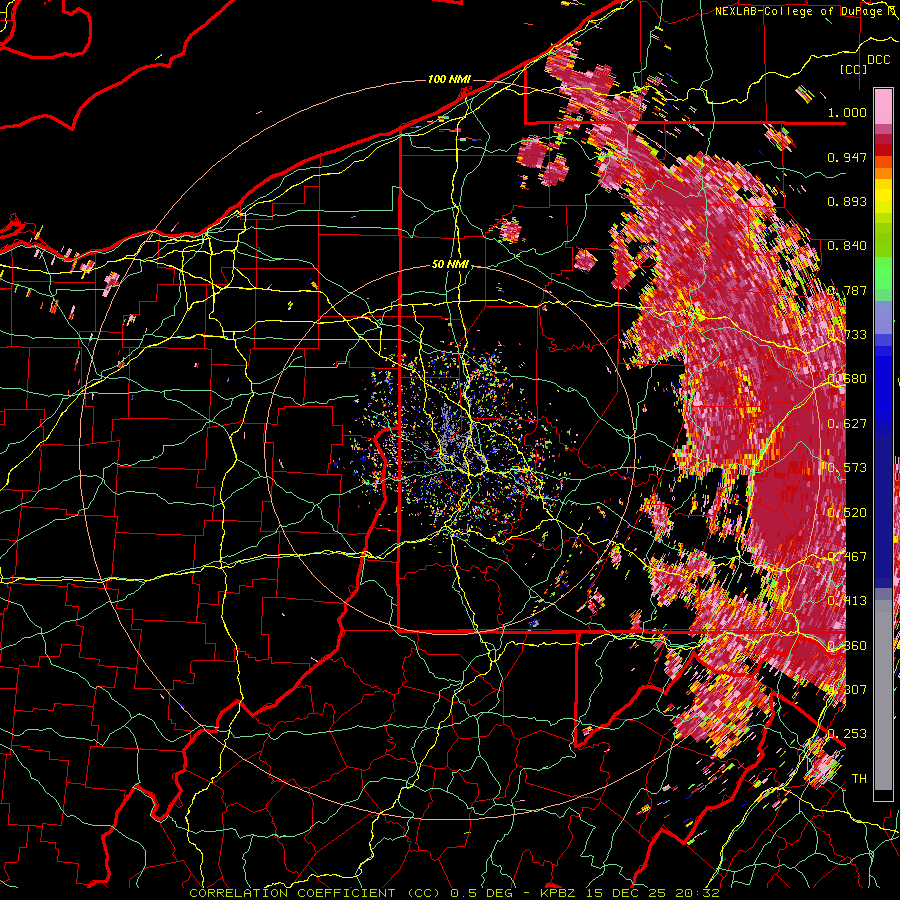The height and width of the screenshot is (900, 900).
Task: Pick the bright green segment of the color bar
Action: (x=883, y=274)
